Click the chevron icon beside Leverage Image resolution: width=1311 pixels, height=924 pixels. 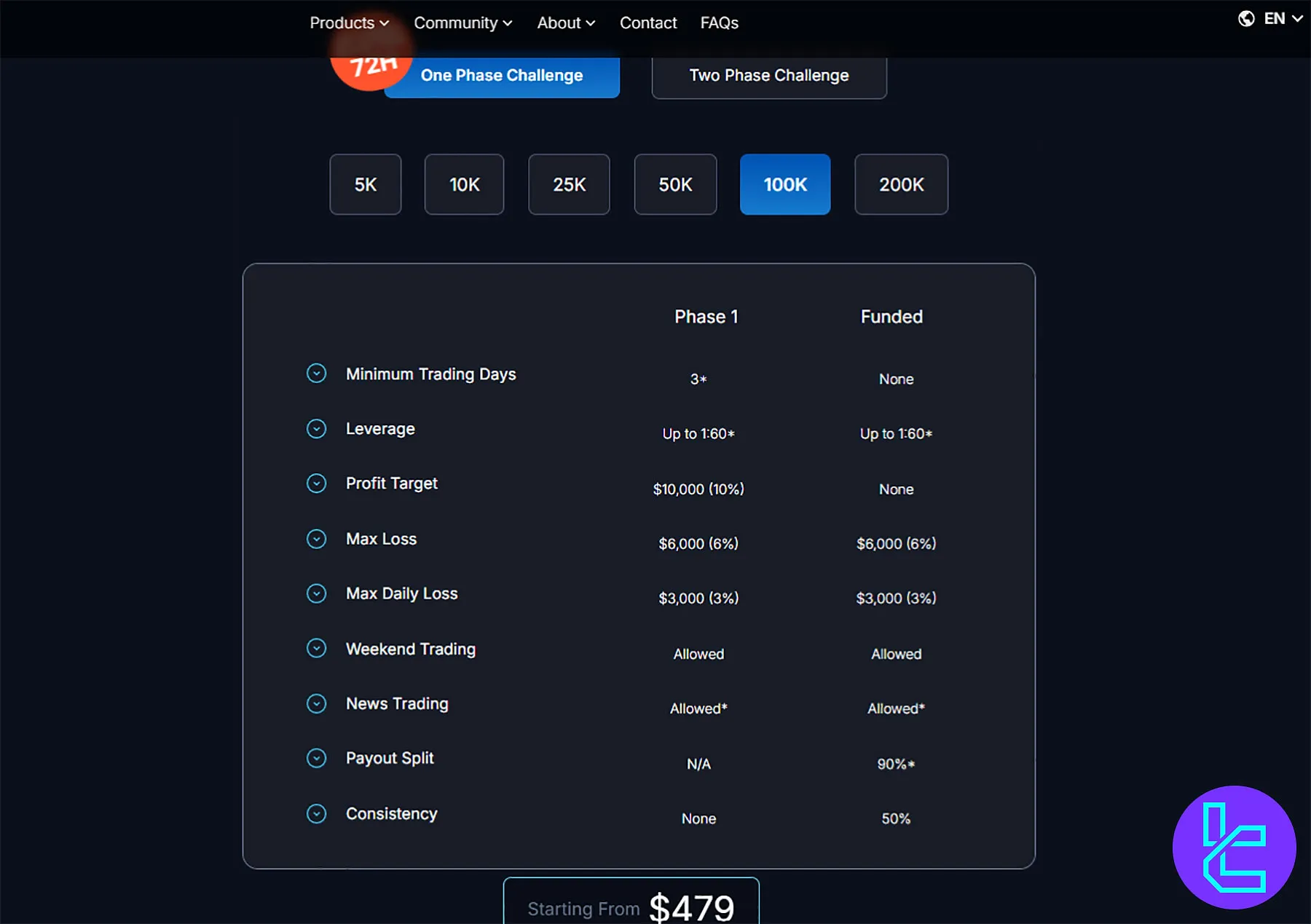tap(317, 428)
